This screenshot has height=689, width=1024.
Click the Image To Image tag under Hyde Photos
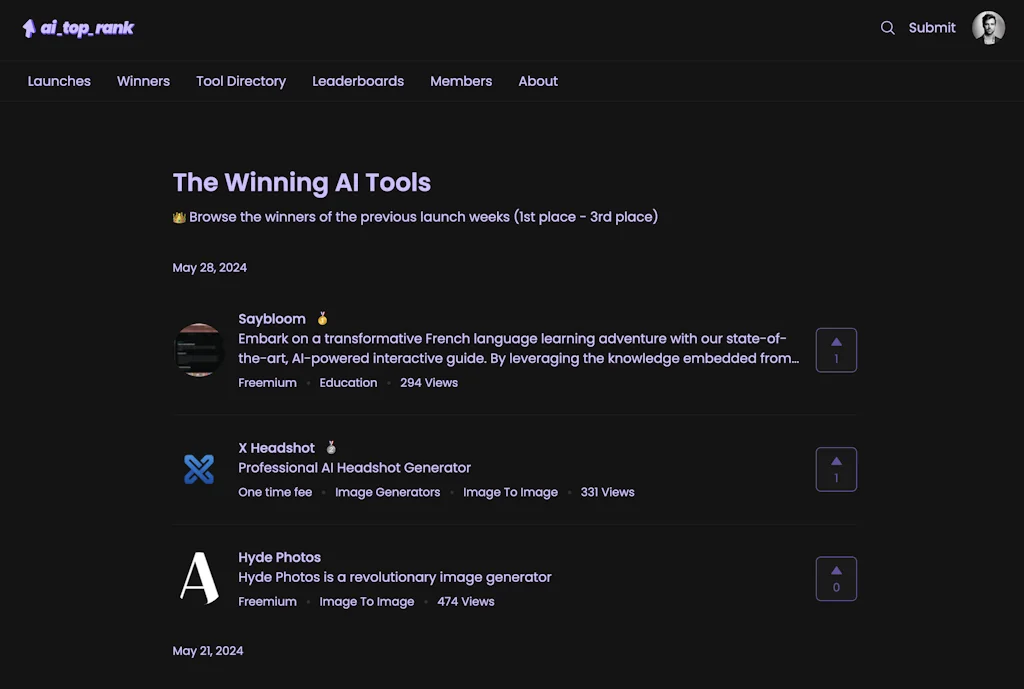tap(367, 601)
